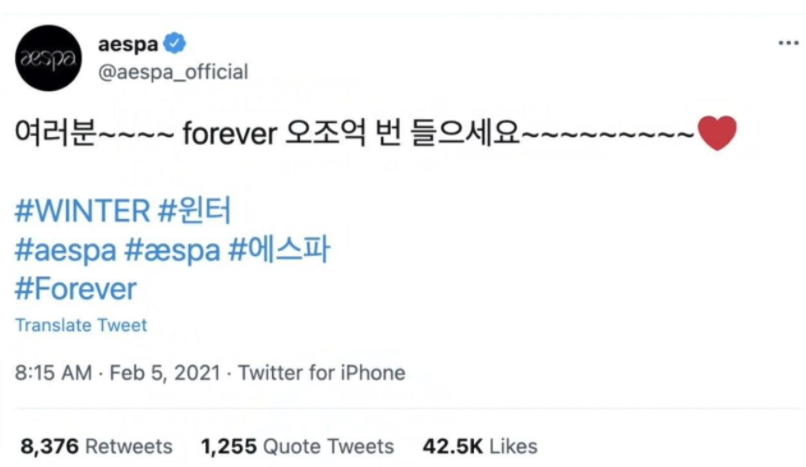View the 1,255 Quote Tweets

point(297,446)
